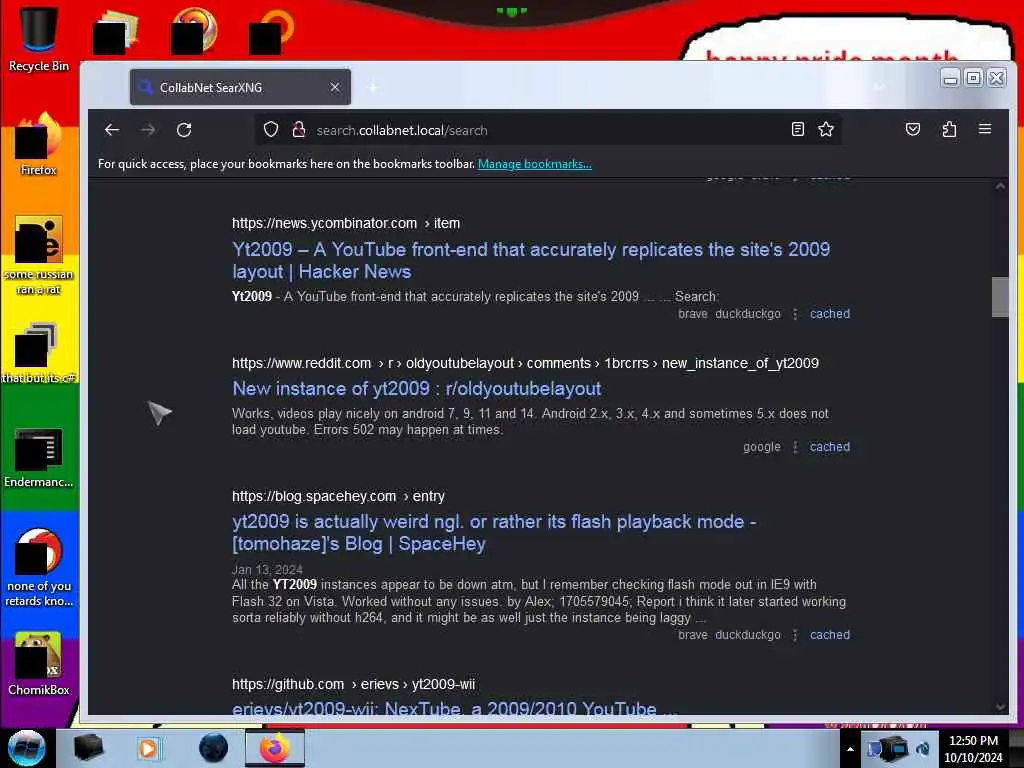The width and height of the screenshot is (1024, 768).
Task: Bookmark this page with the star icon
Action: (x=826, y=129)
